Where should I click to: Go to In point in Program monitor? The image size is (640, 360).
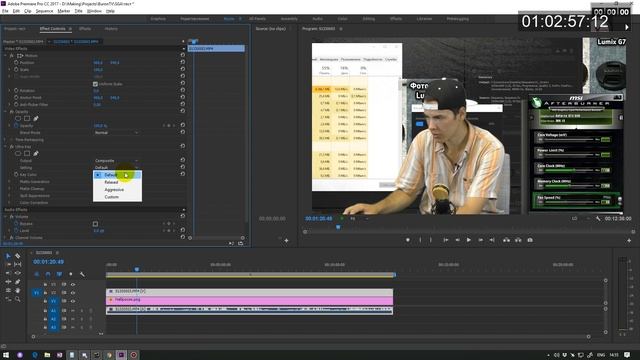446,240
